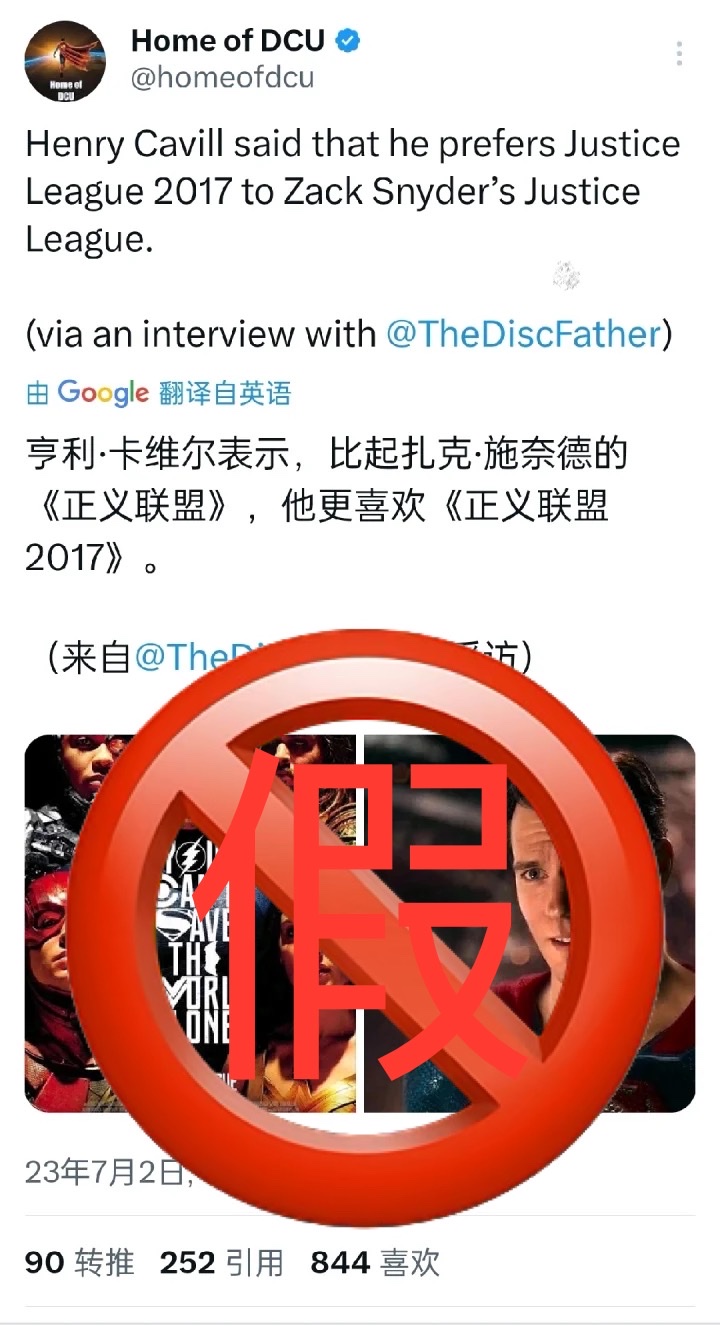Click the @homeofdcu handle
The image size is (720, 1326).
pyautogui.click(x=222, y=78)
